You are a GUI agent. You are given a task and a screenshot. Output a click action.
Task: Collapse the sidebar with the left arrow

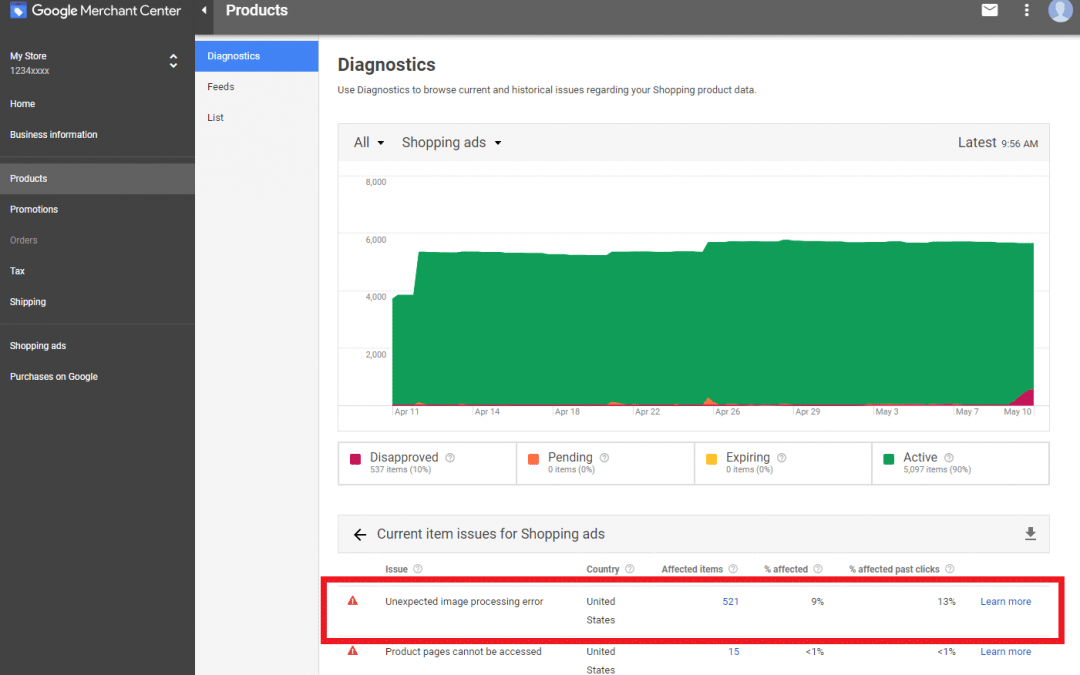tap(204, 10)
